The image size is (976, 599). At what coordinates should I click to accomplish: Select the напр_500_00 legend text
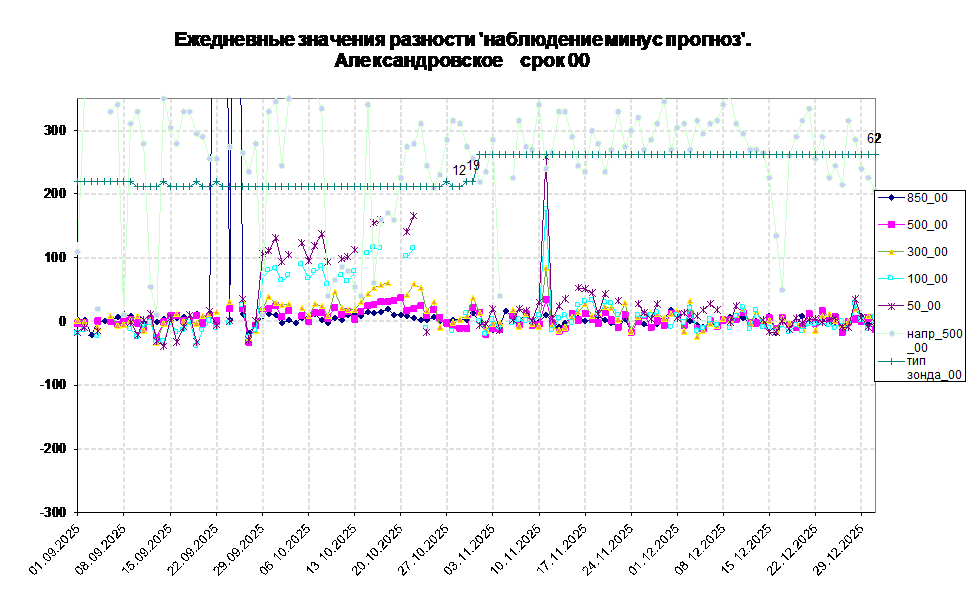click(934, 340)
